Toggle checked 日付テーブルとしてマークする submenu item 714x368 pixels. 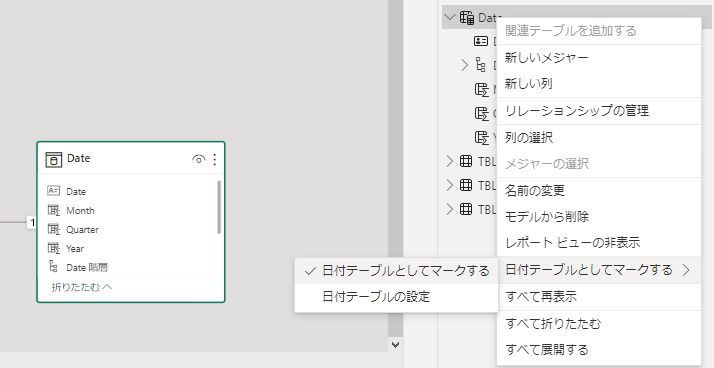(396, 271)
